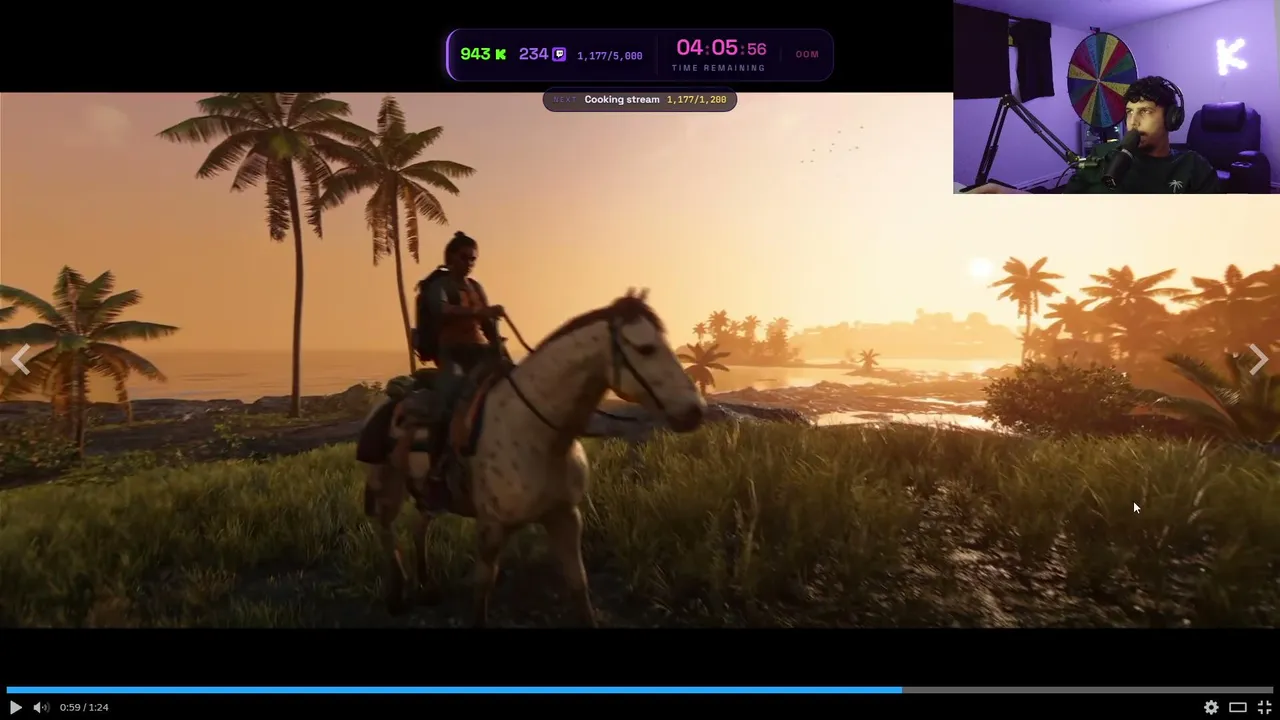
Task: Mute the video with the speaker icon
Action: (x=40, y=707)
